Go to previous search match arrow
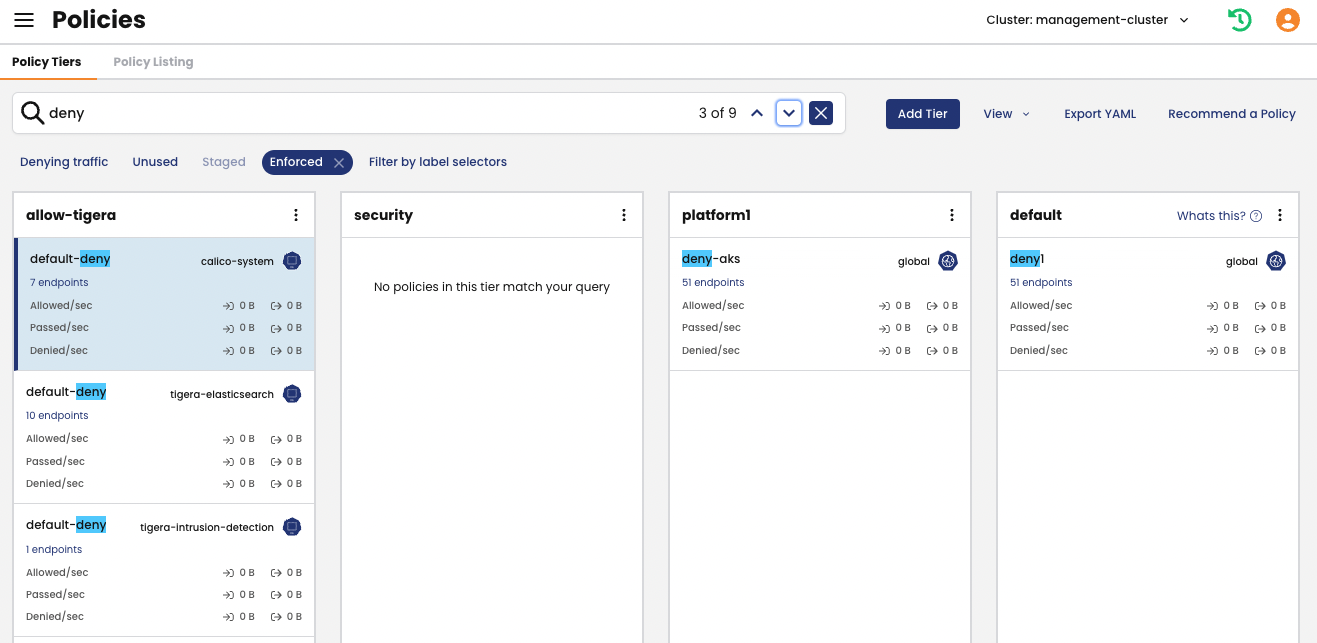This screenshot has width=1317, height=643. pyautogui.click(x=757, y=113)
